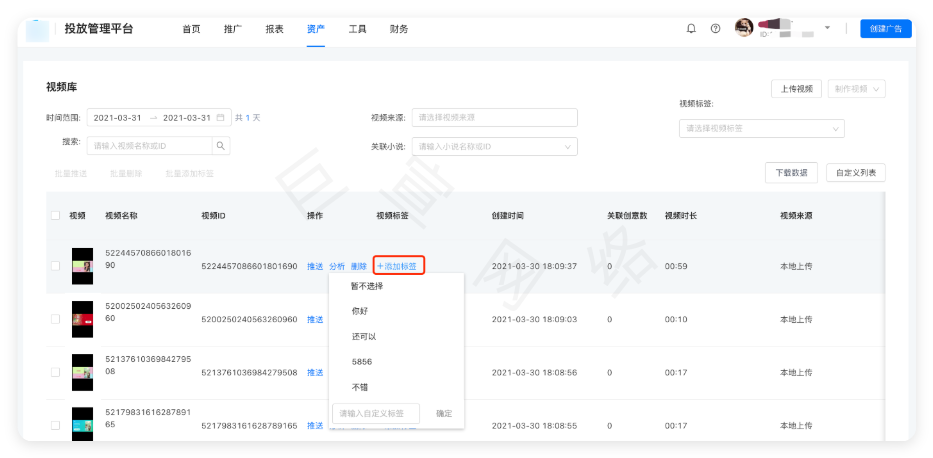
Task: Confirm custom tag with 确定
Action: [x=444, y=413]
